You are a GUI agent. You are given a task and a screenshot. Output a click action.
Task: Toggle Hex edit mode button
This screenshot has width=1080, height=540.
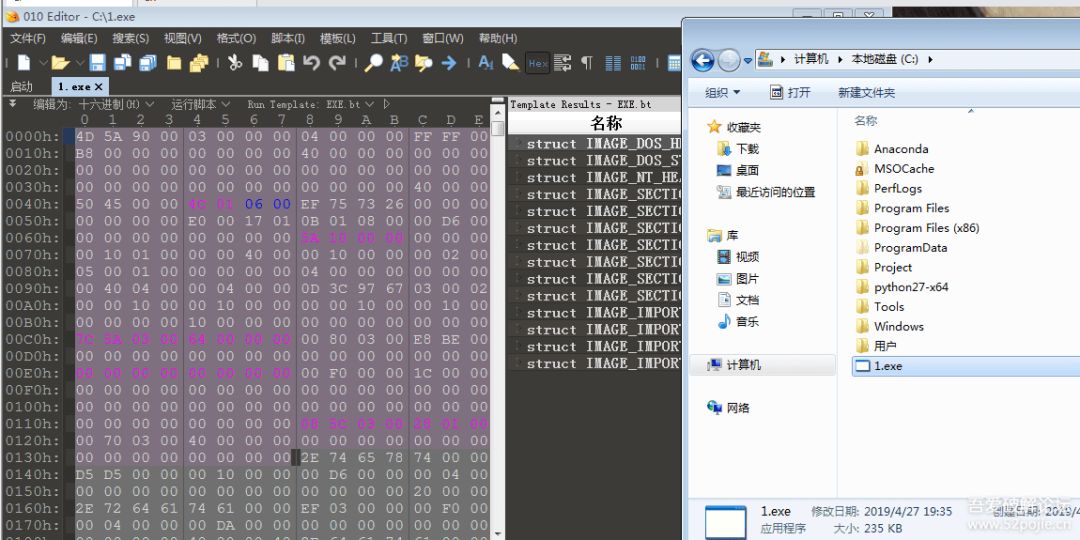(x=538, y=63)
